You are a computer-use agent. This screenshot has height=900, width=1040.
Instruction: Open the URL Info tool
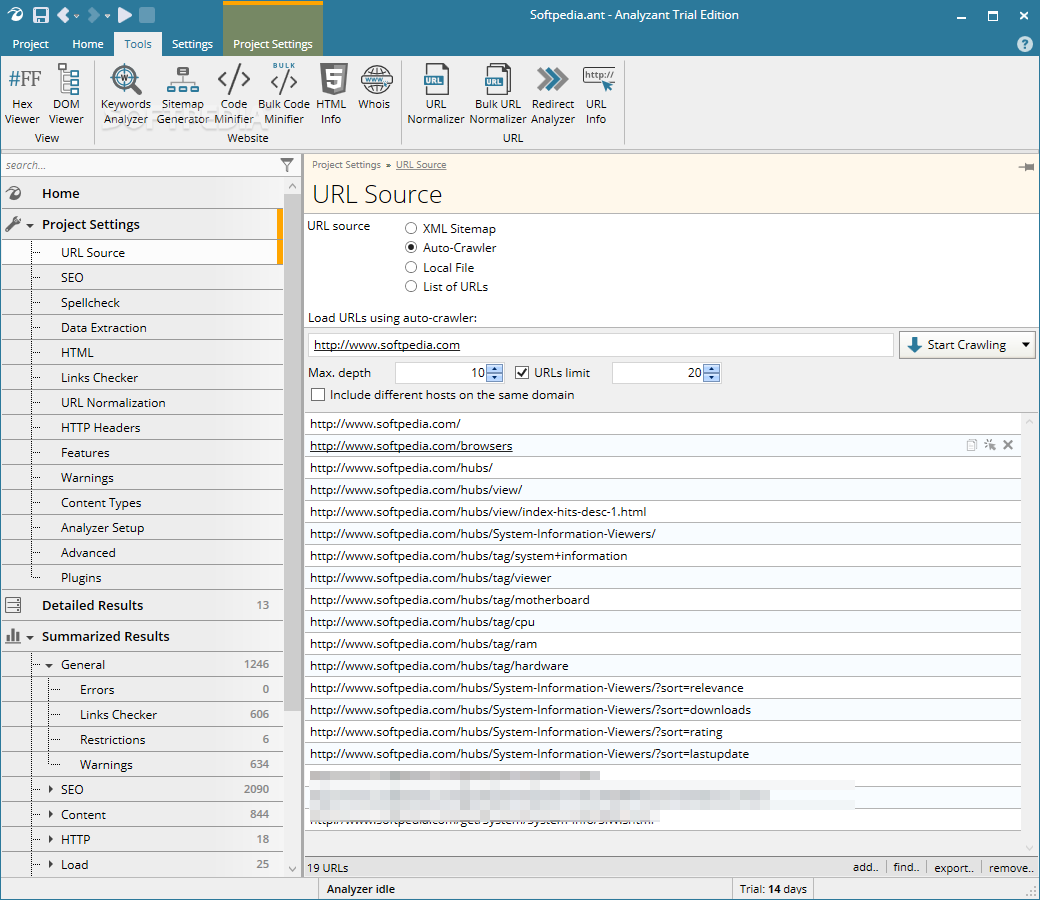tap(596, 95)
